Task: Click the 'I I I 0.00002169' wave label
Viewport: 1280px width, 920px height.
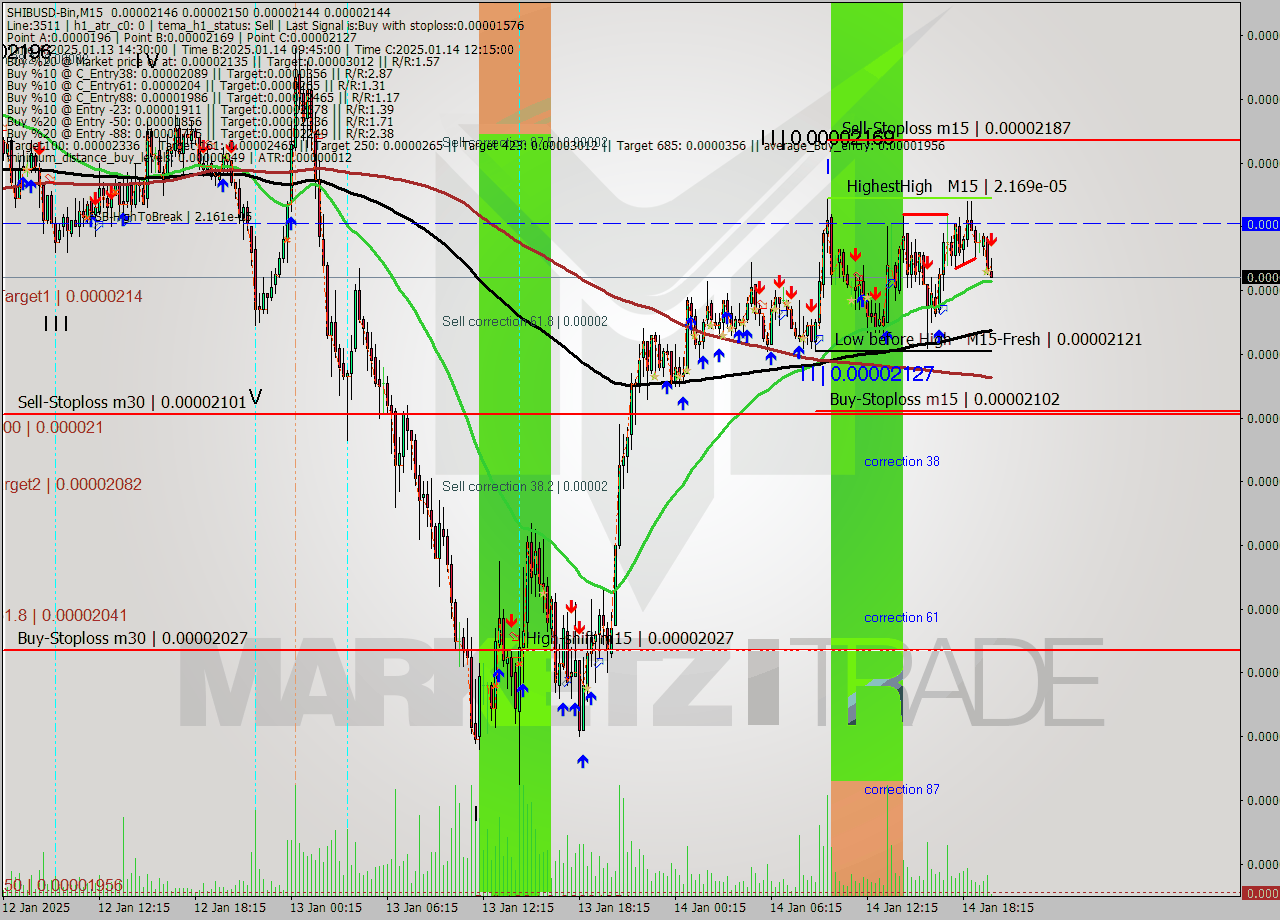Action: pyautogui.click(x=828, y=137)
